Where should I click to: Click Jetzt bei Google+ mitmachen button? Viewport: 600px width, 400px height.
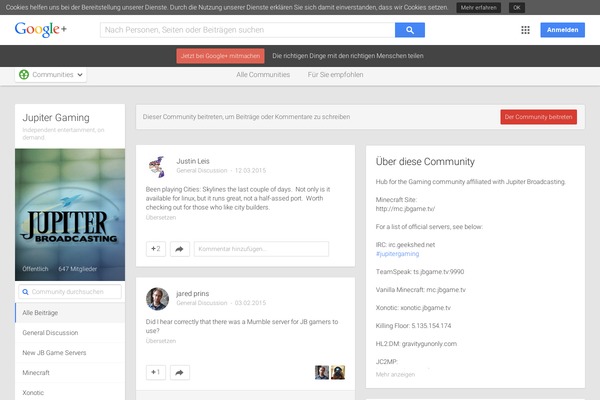(x=220, y=56)
